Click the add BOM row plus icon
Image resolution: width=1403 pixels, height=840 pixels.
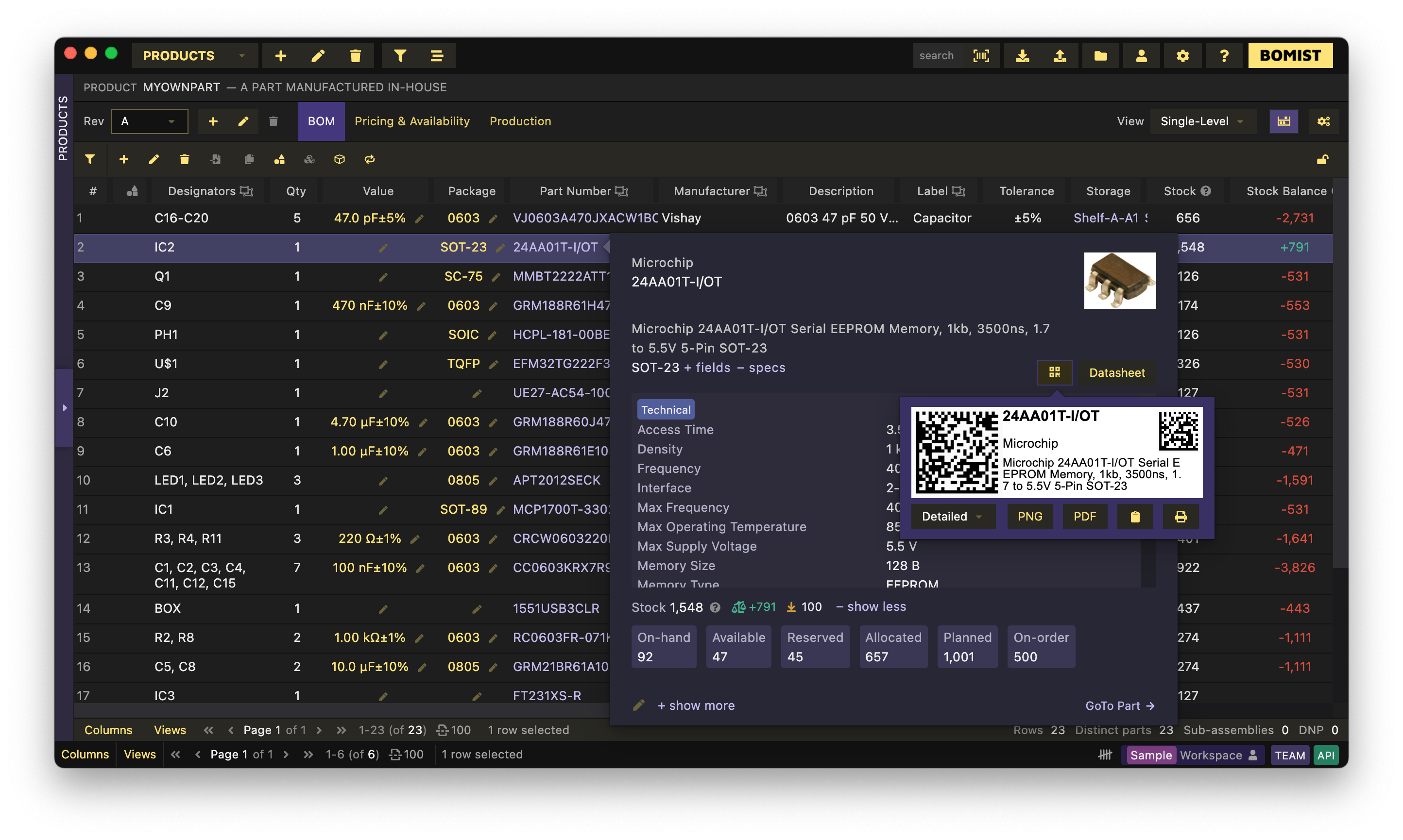point(123,160)
